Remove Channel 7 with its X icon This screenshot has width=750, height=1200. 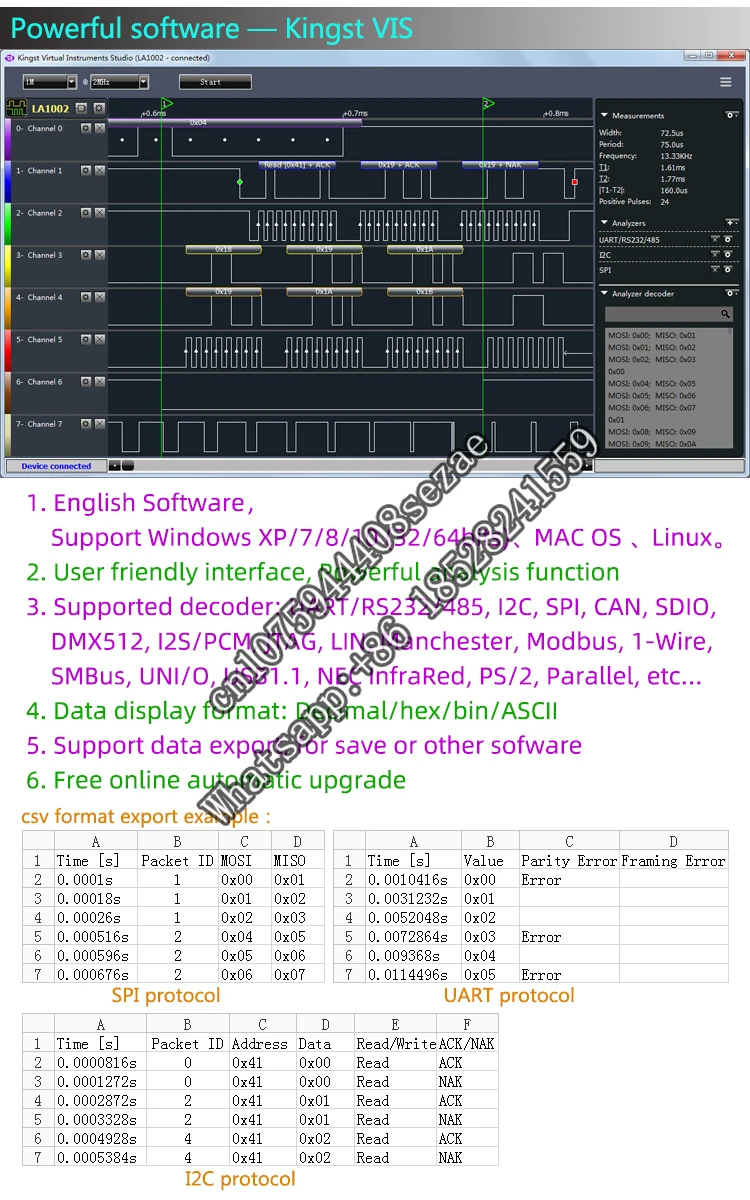(100, 424)
